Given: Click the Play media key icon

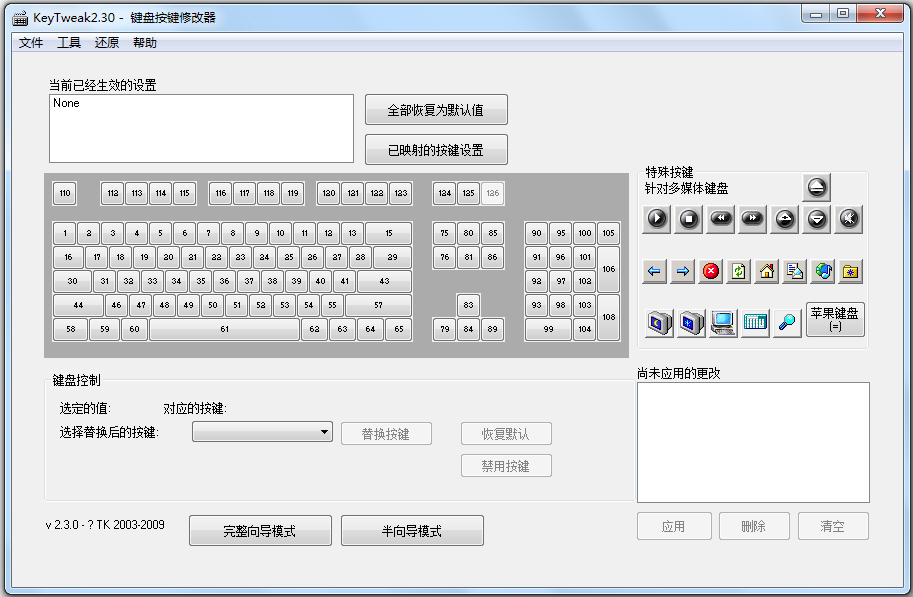Looking at the screenshot, I should (656, 219).
